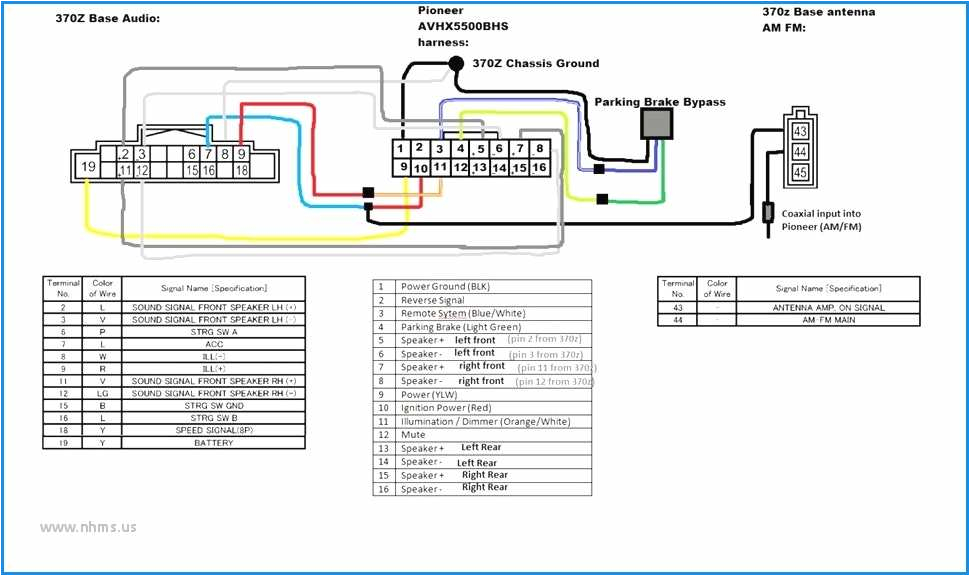Screen dimensions: 970x576
Task: Select pin 16 on Pioneer harness connector
Action: pyautogui.click(x=539, y=168)
